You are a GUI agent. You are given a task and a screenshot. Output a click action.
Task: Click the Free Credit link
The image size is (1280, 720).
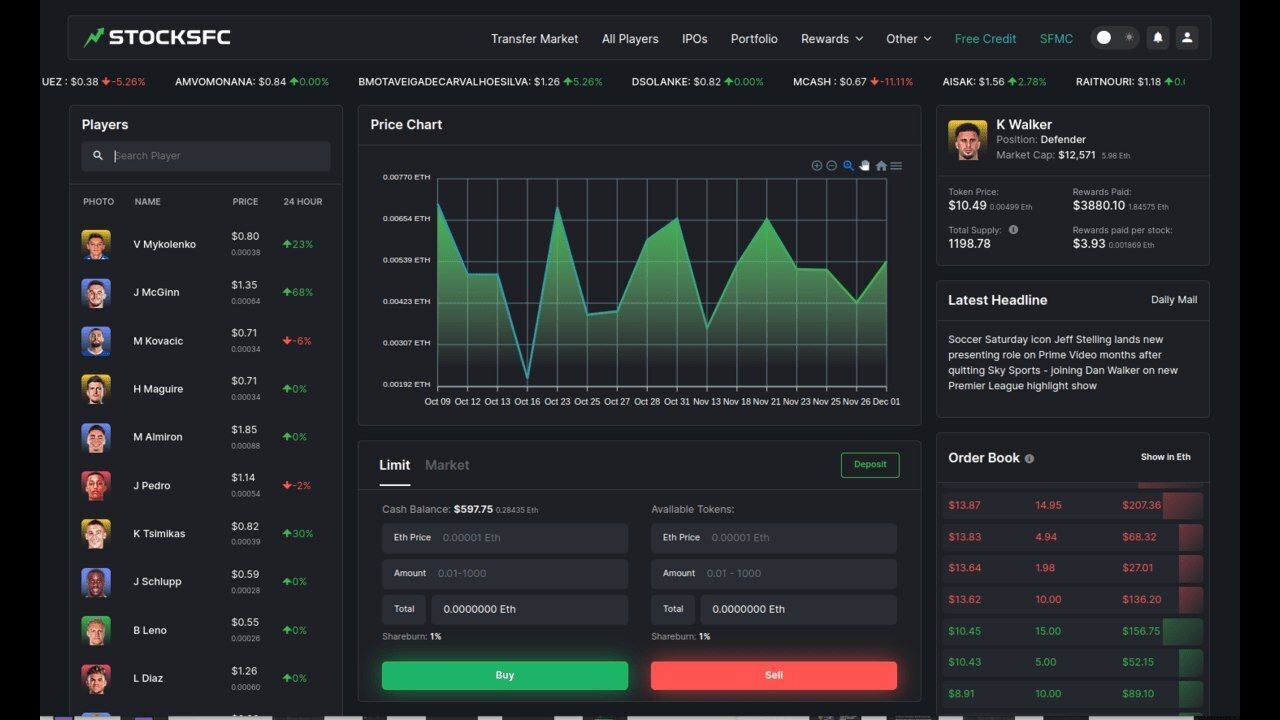(x=985, y=39)
